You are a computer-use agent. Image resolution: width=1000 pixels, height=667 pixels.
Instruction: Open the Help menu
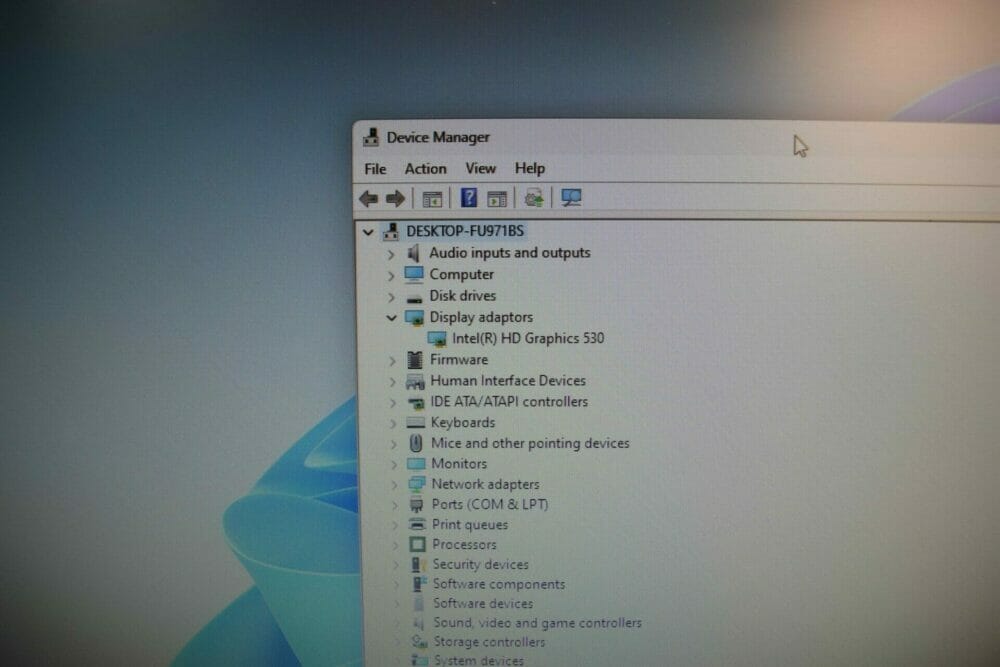530,168
